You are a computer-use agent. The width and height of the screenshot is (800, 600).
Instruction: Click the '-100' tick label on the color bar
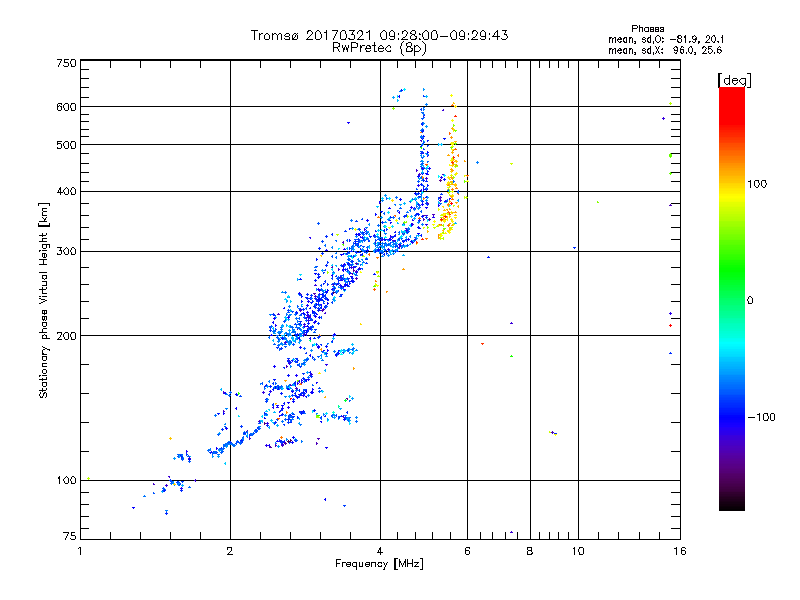pyautogui.click(x=761, y=417)
